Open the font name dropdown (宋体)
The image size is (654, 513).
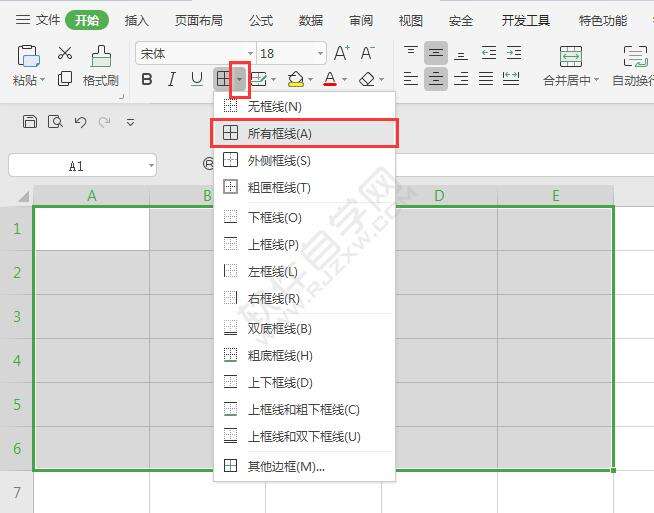(250, 53)
